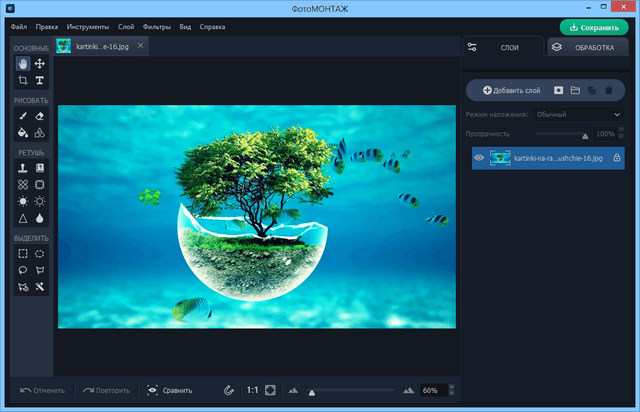This screenshot has width=640, height=412.
Task: Select the Text tool
Action: [40, 80]
